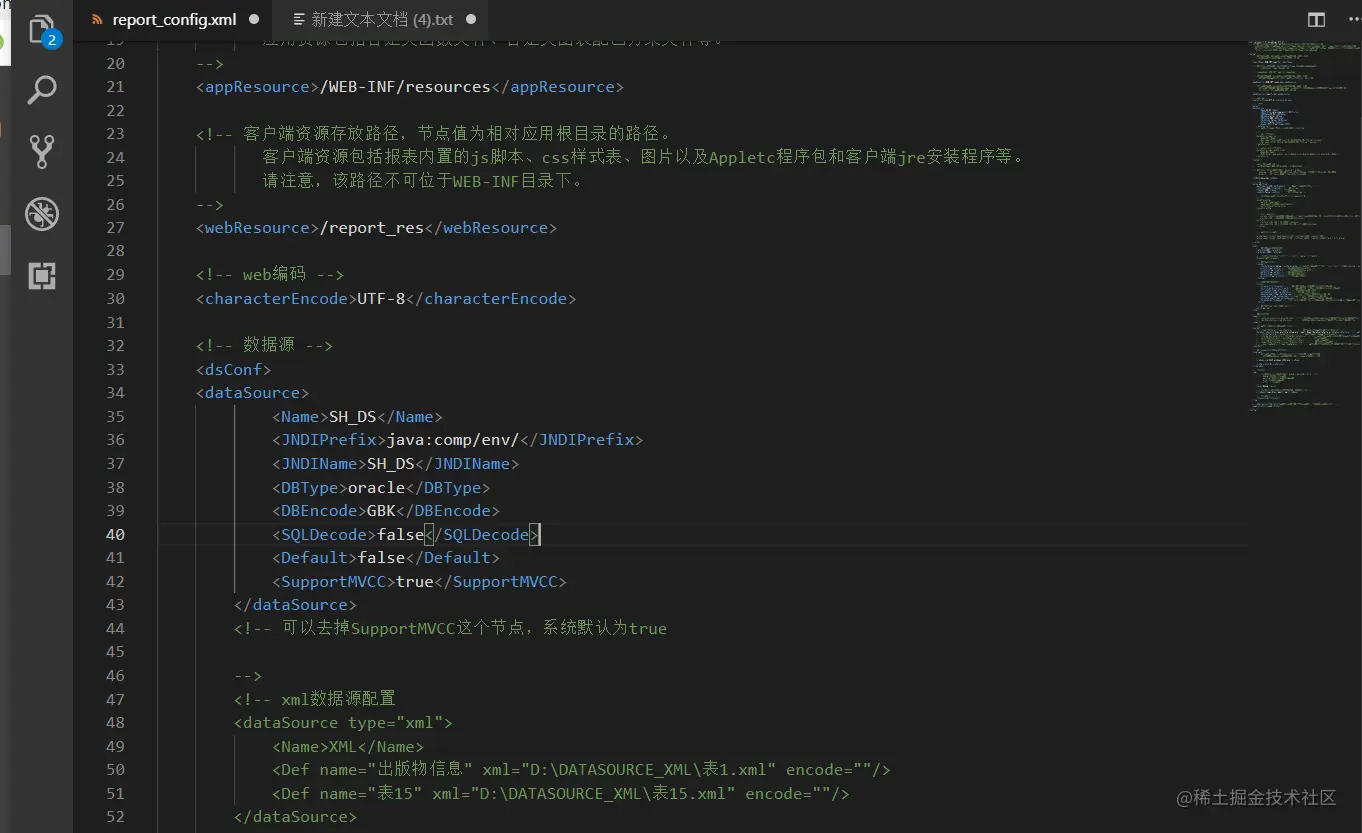Click the <dataSource type="xml"> tag
This screenshot has height=833, width=1362.
pyautogui.click(x=344, y=723)
